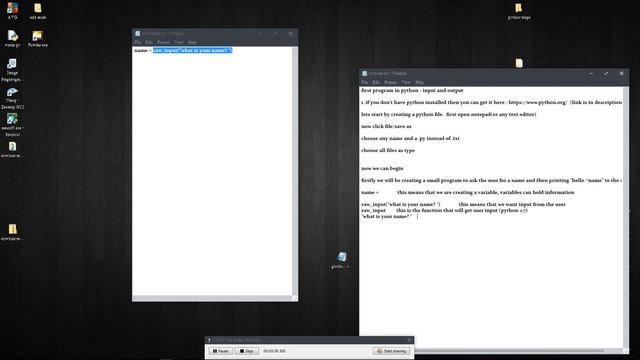Image resolution: width=640 pixels, height=360 pixels.
Task: Open the Nmap - Zenmap GUI shortcut
Action: (12, 92)
